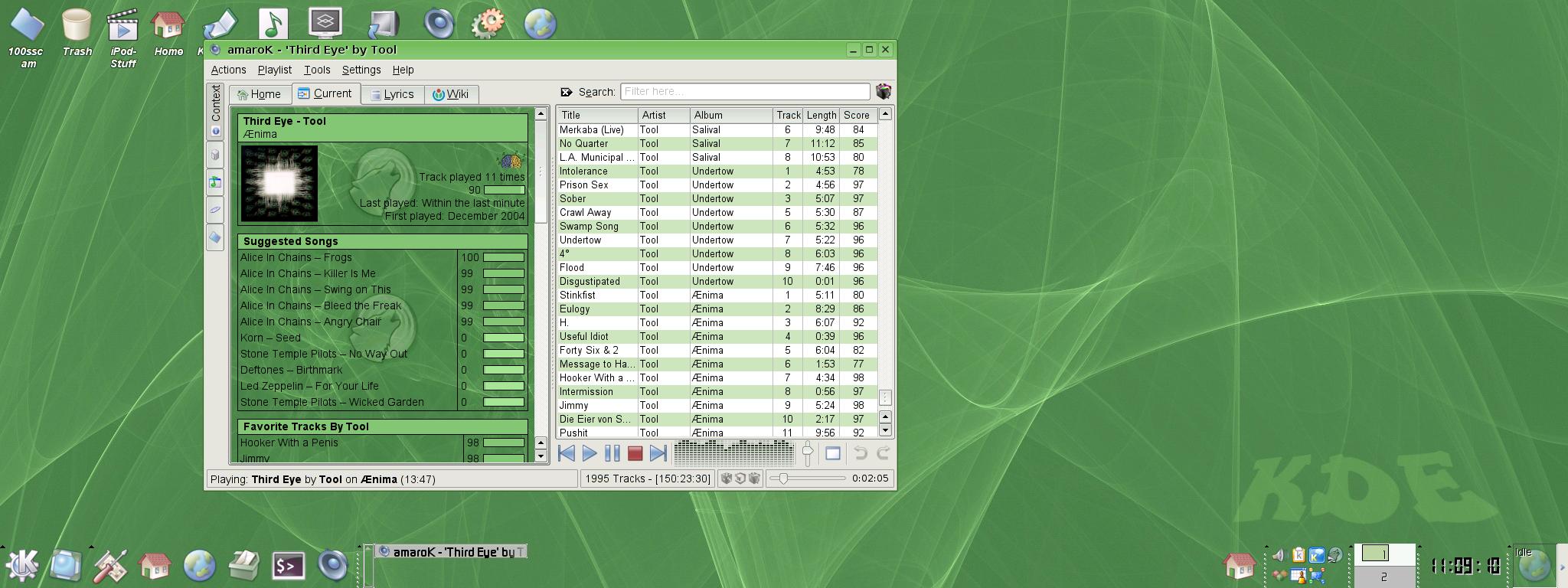Viewport: 1568px width, 588px height.
Task: Click the Search filter field
Action: (745, 91)
